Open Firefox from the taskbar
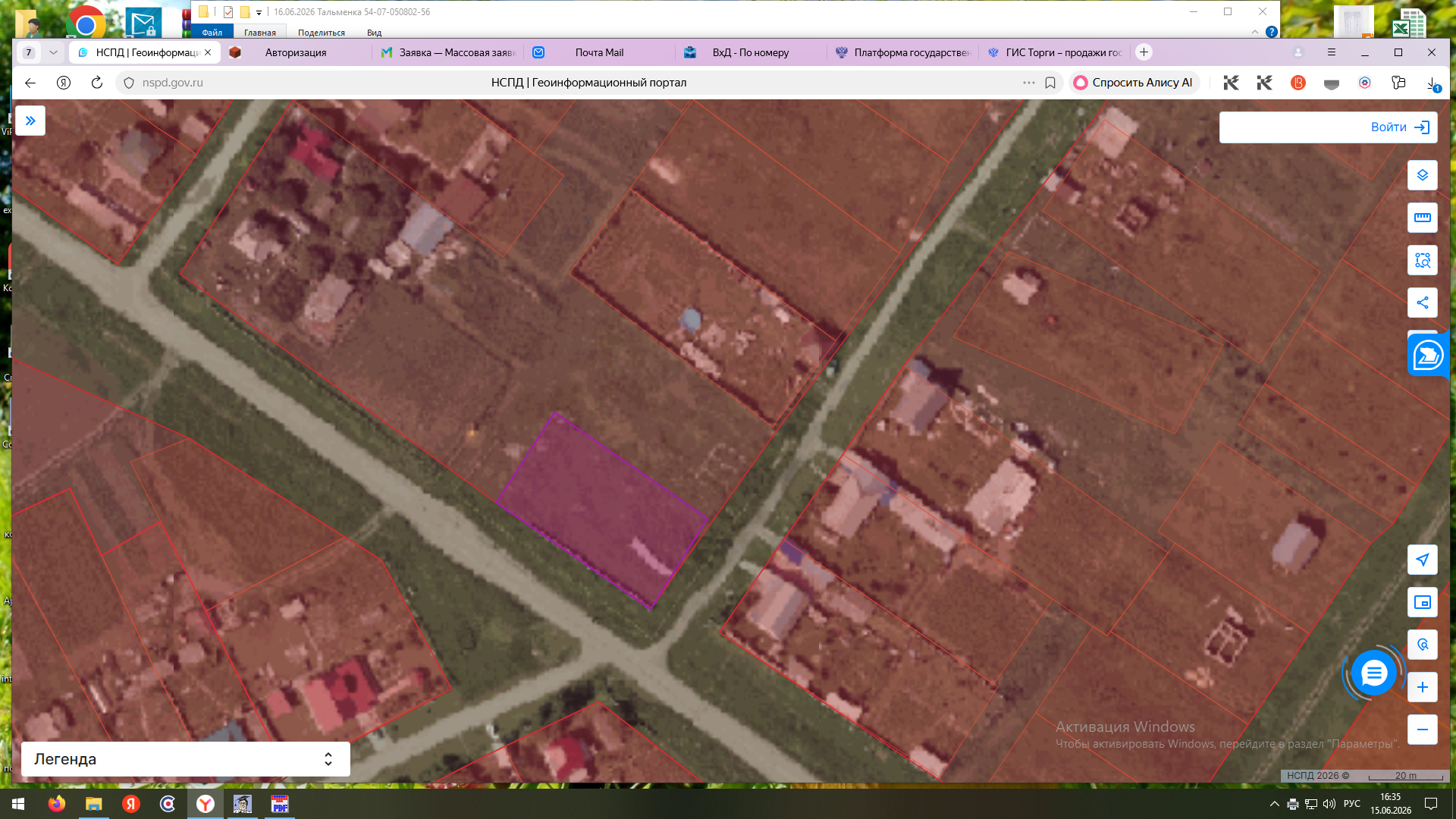 coord(57,804)
